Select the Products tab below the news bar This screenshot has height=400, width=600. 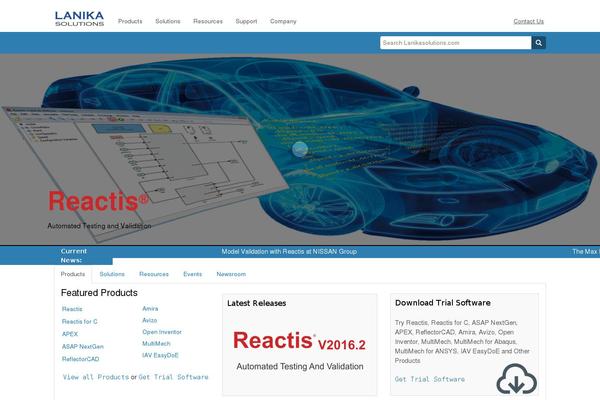(73, 274)
